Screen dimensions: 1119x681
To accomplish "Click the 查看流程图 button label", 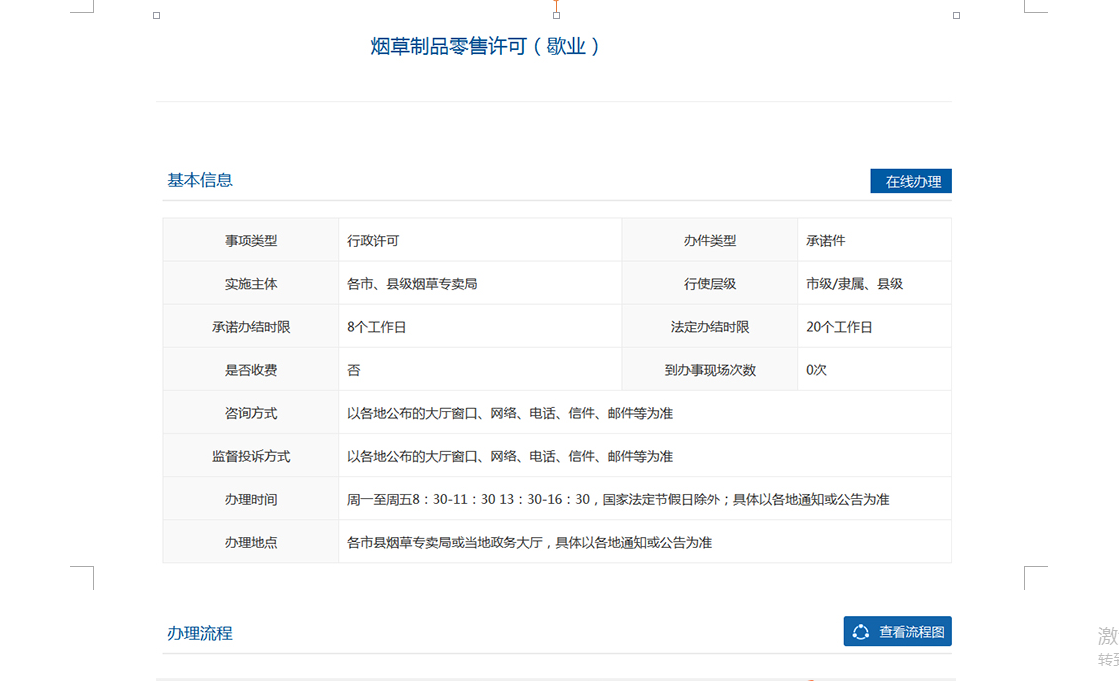I will 910,632.
